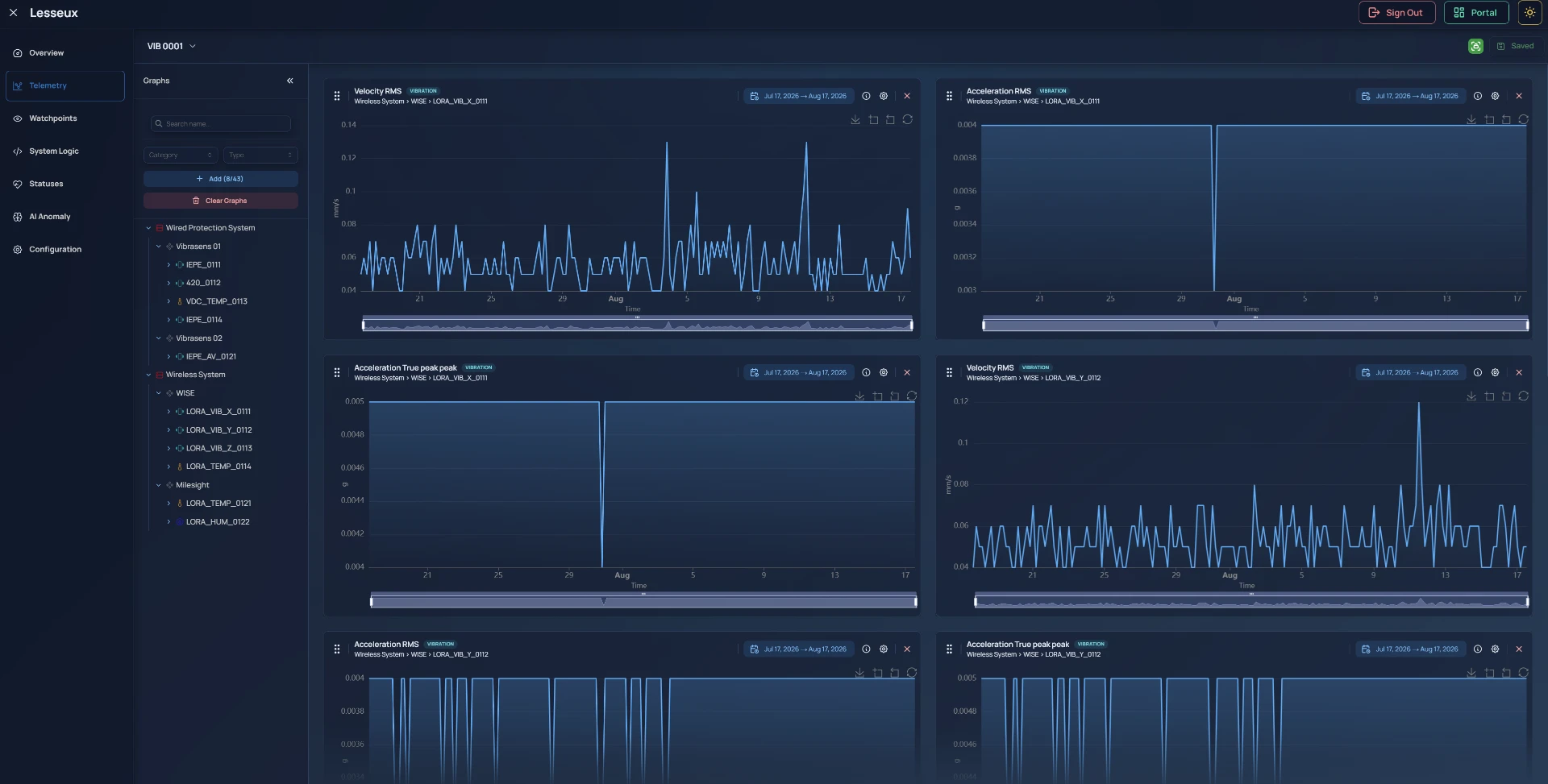
Task: Refresh the Velocity RMS LORA_VIB_Y_0112 chart
Action: pos(1524,396)
